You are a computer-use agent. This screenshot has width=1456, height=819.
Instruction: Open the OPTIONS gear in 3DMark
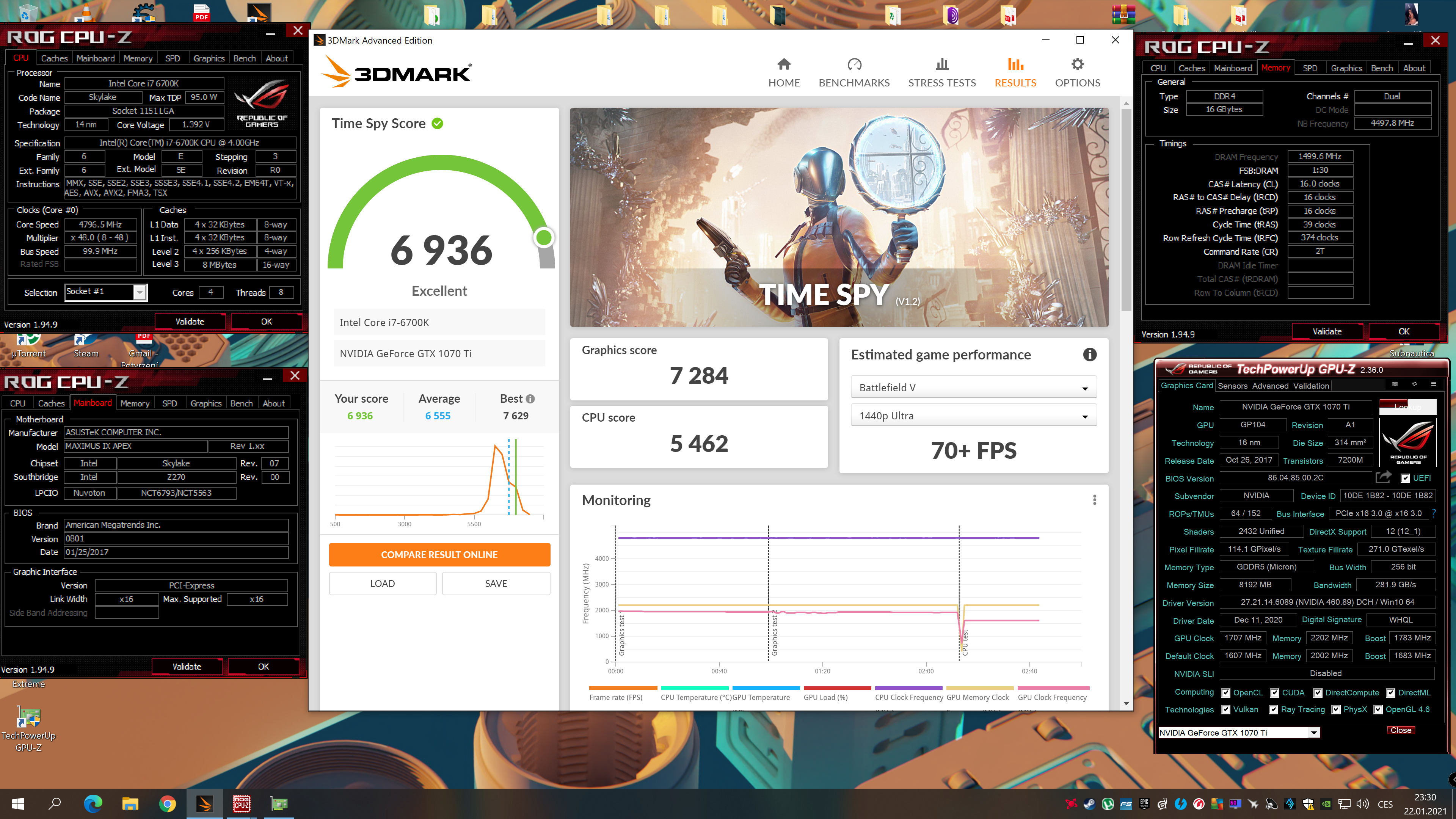click(x=1077, y=73)
